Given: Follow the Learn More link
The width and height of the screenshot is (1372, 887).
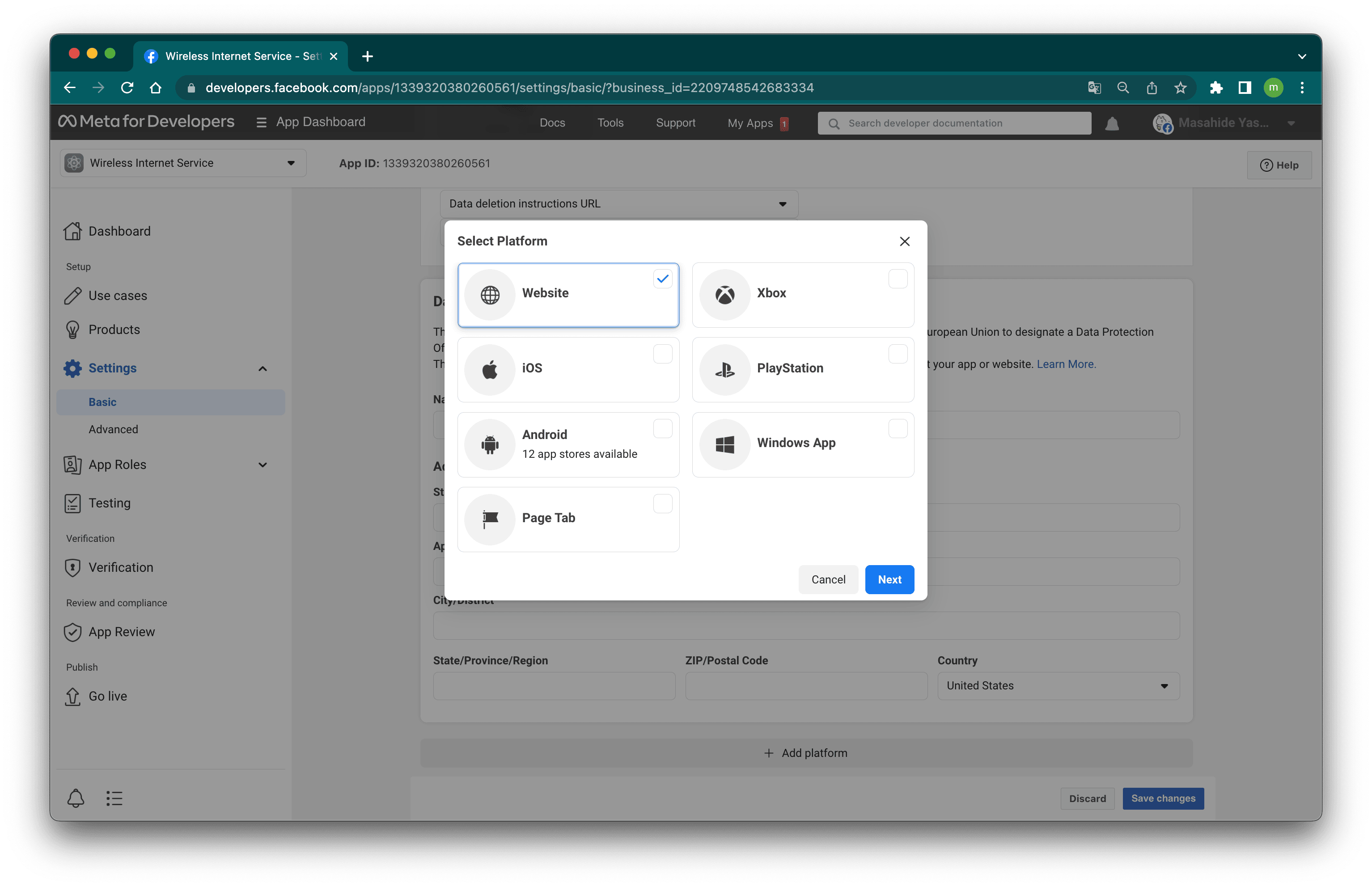Looking at the screenshot, I should (1066, 364).
